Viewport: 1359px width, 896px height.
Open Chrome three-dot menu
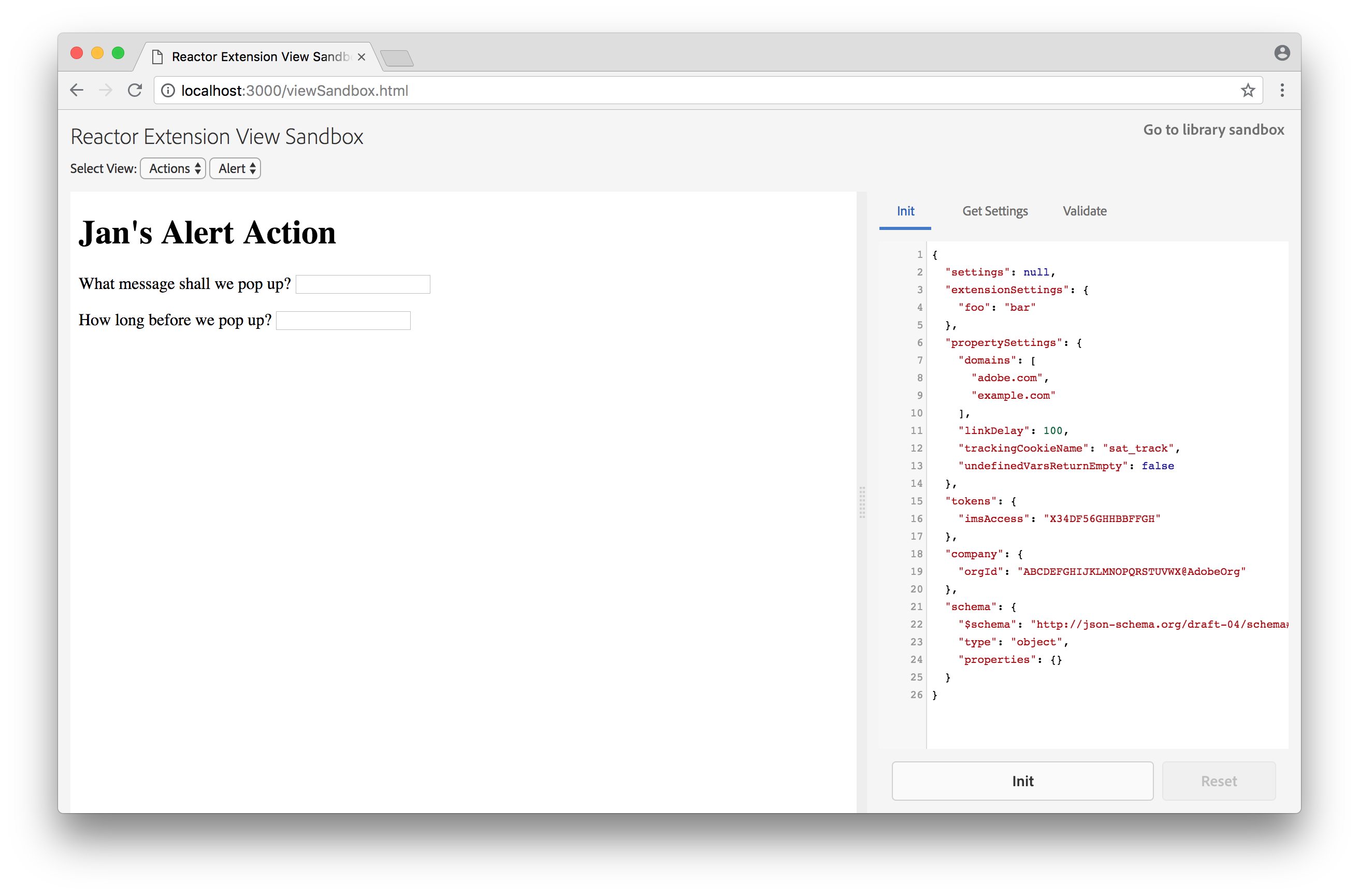click(1282, 90)
